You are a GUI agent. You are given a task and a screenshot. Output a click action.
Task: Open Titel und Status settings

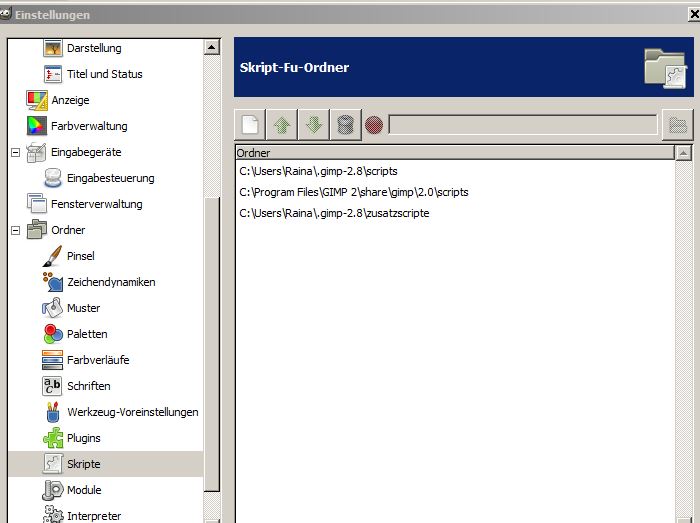[104, 74]
